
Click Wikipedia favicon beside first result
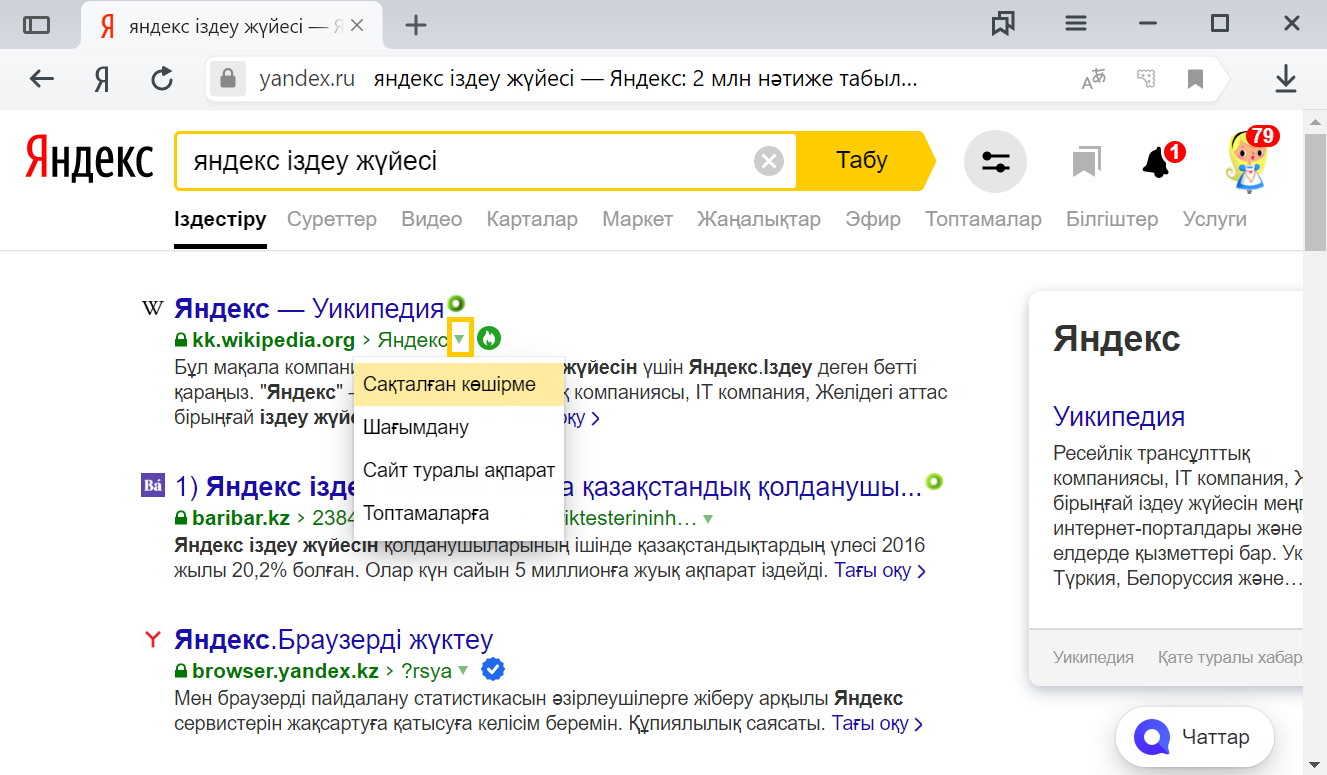pyautogui.click(x=152, y=308)
